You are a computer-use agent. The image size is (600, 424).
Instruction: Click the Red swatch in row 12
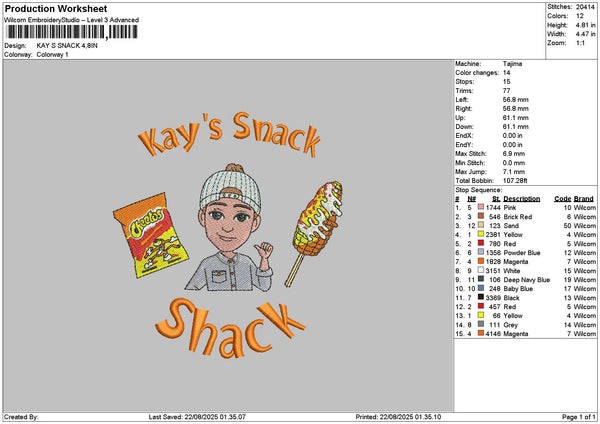click(x=481, y=306)
